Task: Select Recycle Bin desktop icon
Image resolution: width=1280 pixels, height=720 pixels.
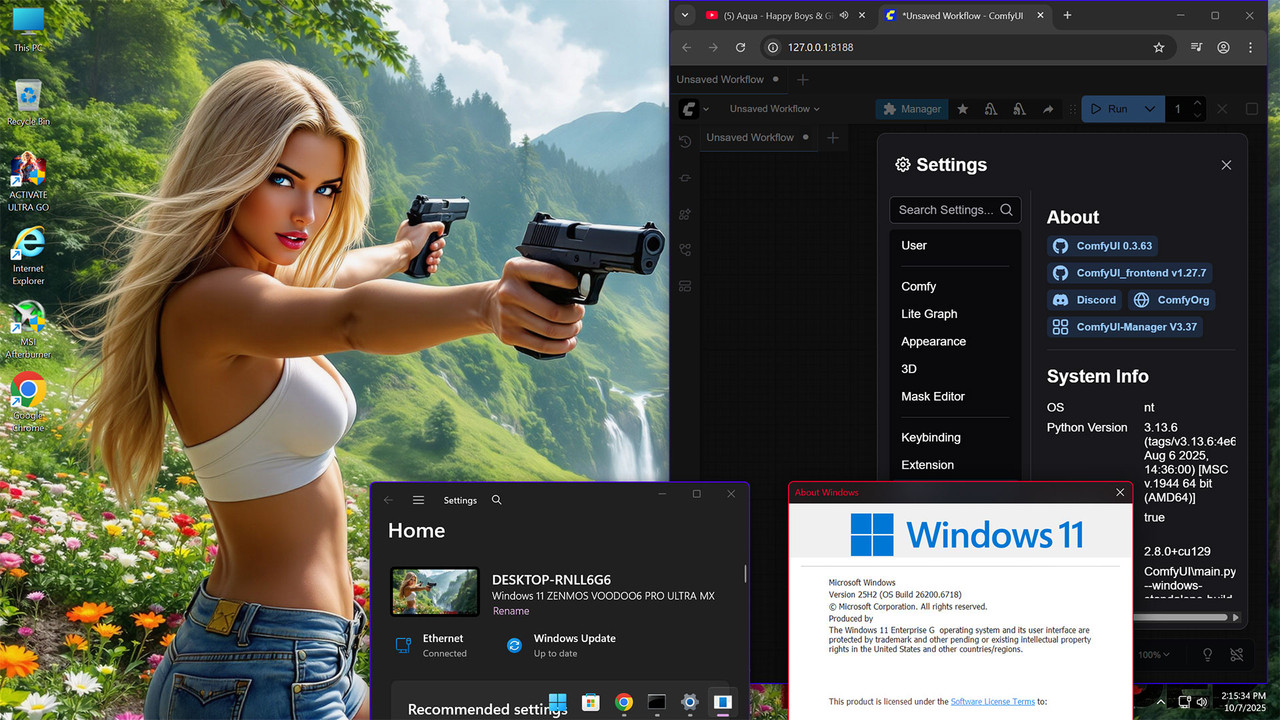Action: pos(29,102)
